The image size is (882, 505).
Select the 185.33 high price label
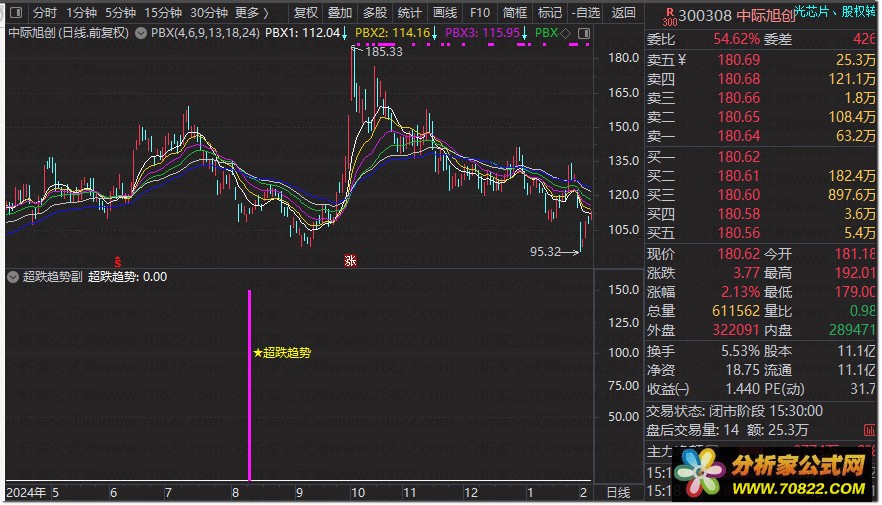(x=384, y=52)
